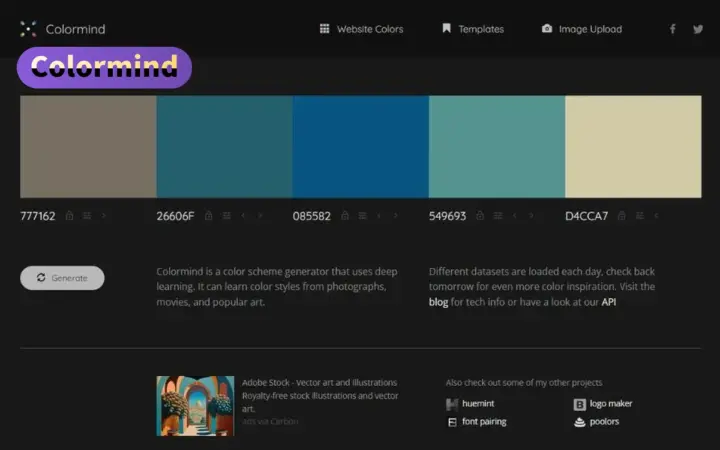Screen dimensions: 720x450
Task: Click hex code 549693 text
Action: point(448,216)
